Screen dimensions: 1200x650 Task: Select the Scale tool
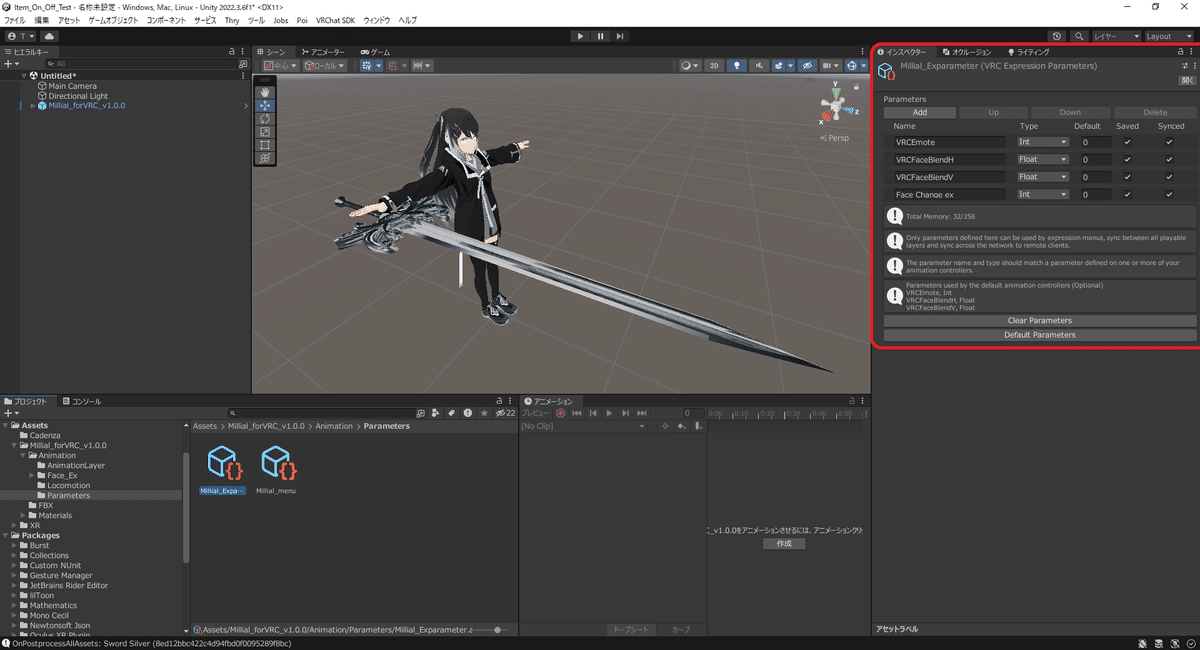(265, 132)
